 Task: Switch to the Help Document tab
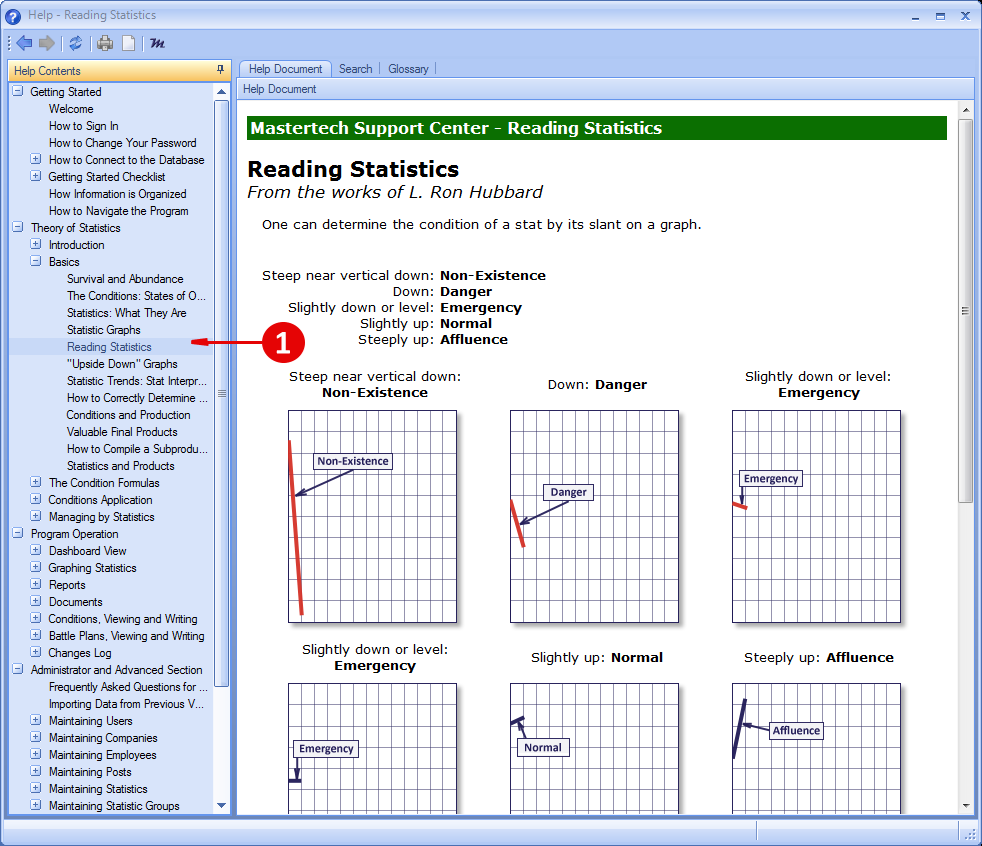pyautogui.click(x=286, y=69)
